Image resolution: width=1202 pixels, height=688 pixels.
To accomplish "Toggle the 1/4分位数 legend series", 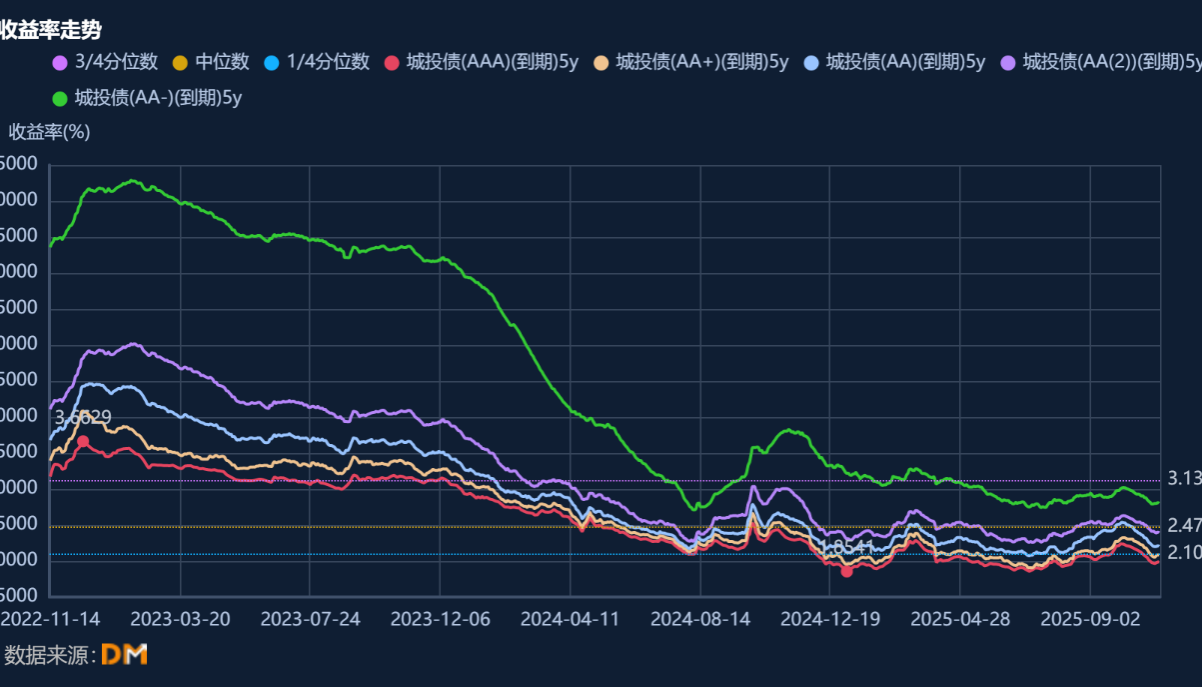I will pos(316,62).
